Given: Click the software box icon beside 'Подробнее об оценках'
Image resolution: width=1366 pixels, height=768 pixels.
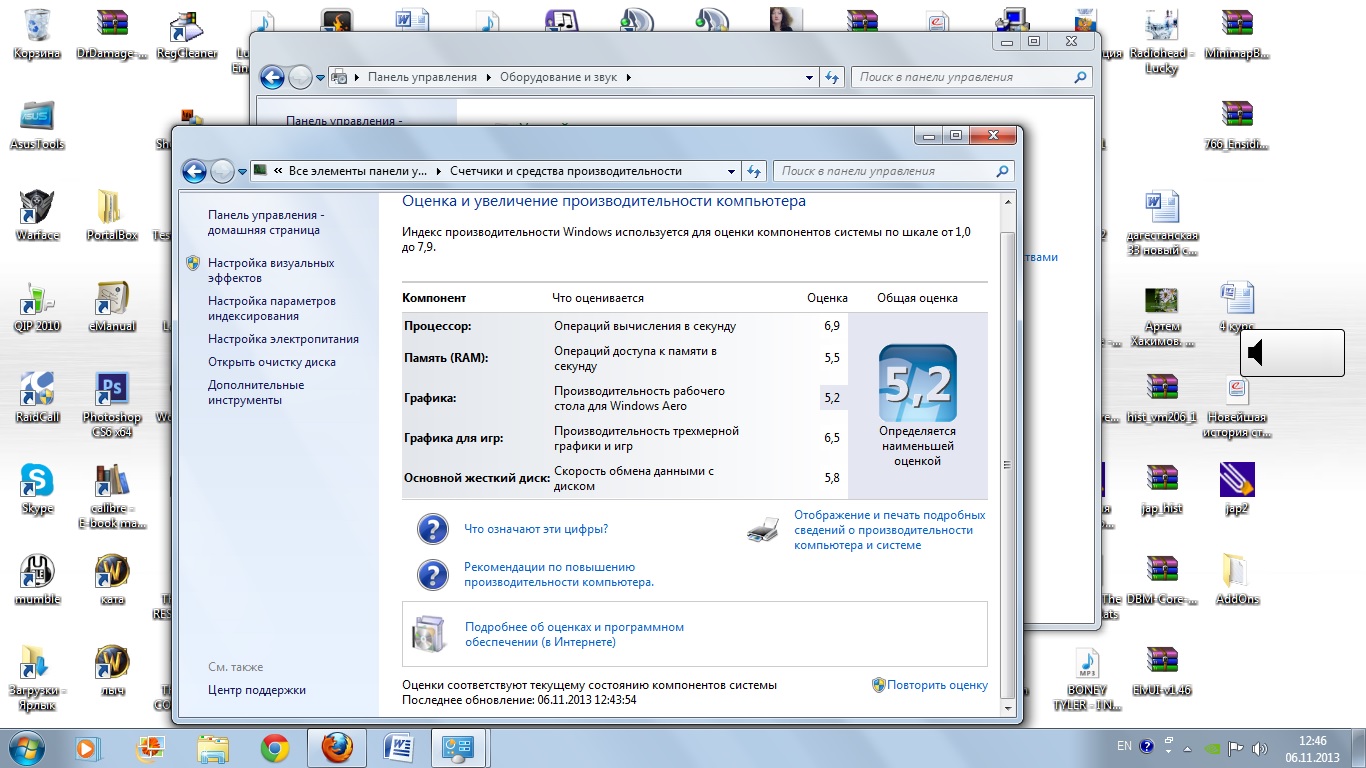Looking at the screenshot, I should coord(429,634).
